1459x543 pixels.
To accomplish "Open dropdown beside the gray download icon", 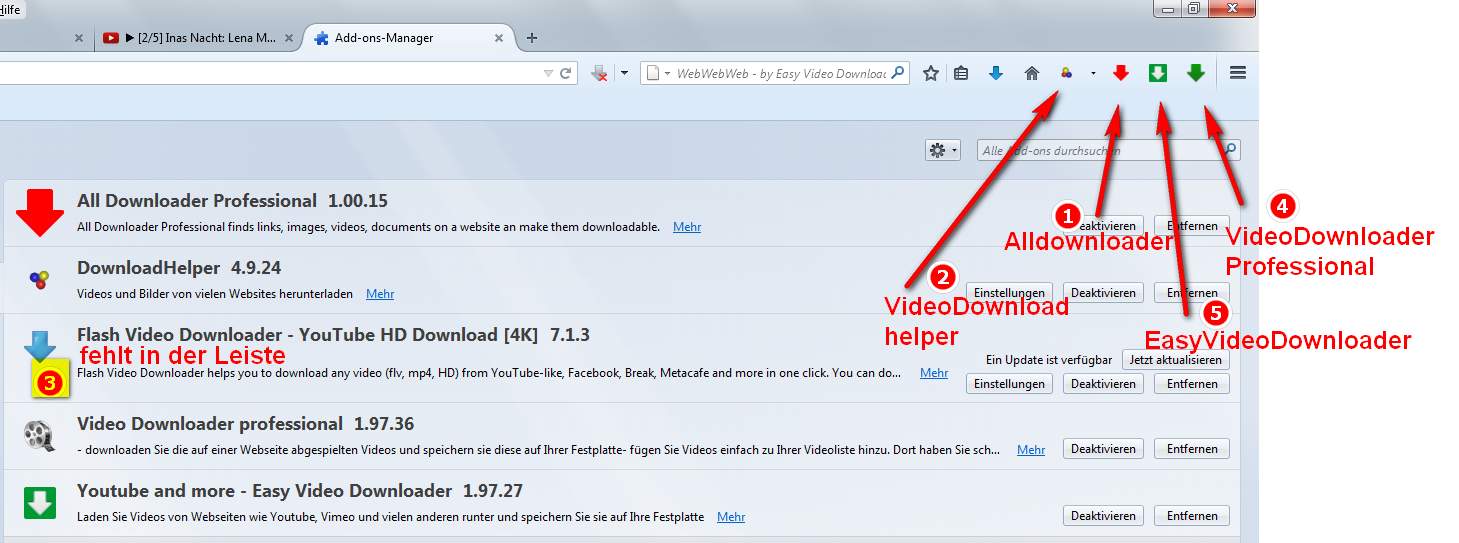I will [x=624, y=73].
